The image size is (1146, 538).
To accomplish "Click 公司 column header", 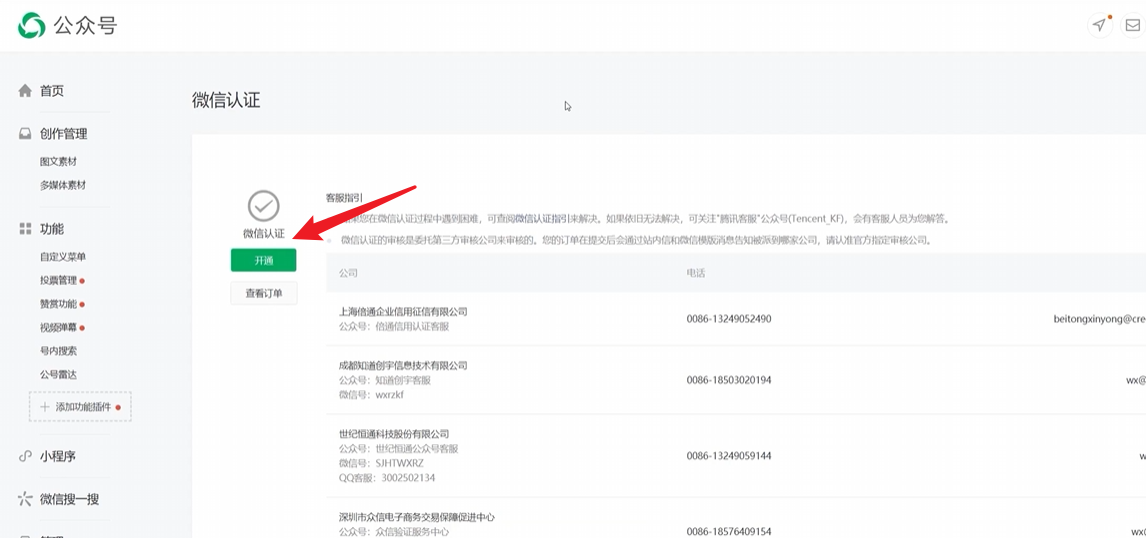I will tap(348, 273).
